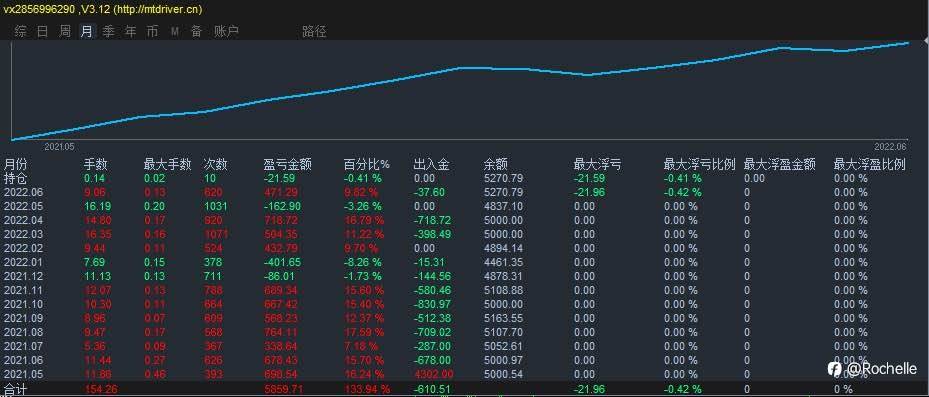Select the 2022.05 monthly row

click(464, 206)
